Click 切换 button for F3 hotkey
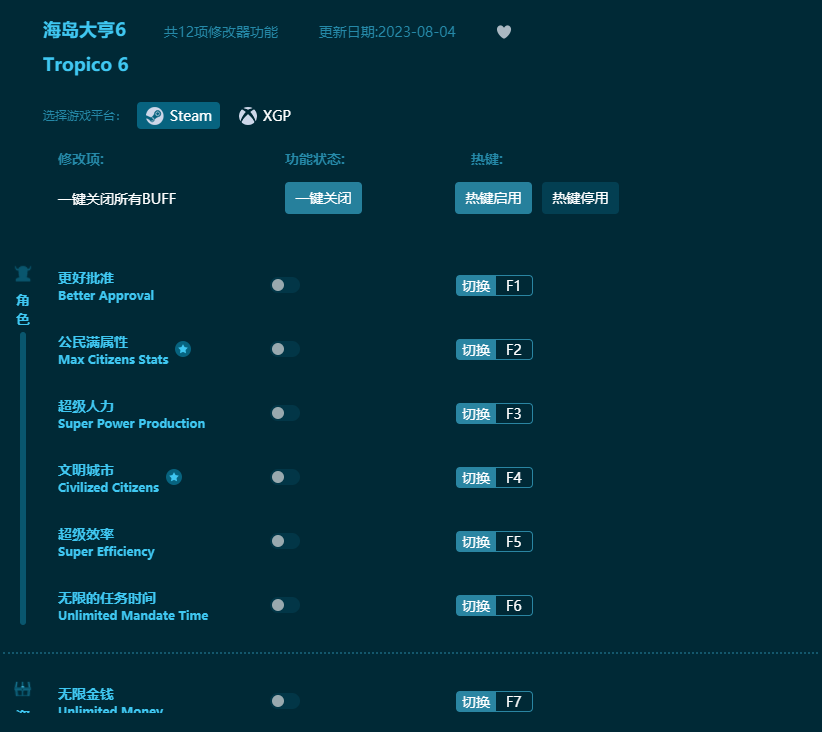 pyautogui.click(x=476, y=414)
